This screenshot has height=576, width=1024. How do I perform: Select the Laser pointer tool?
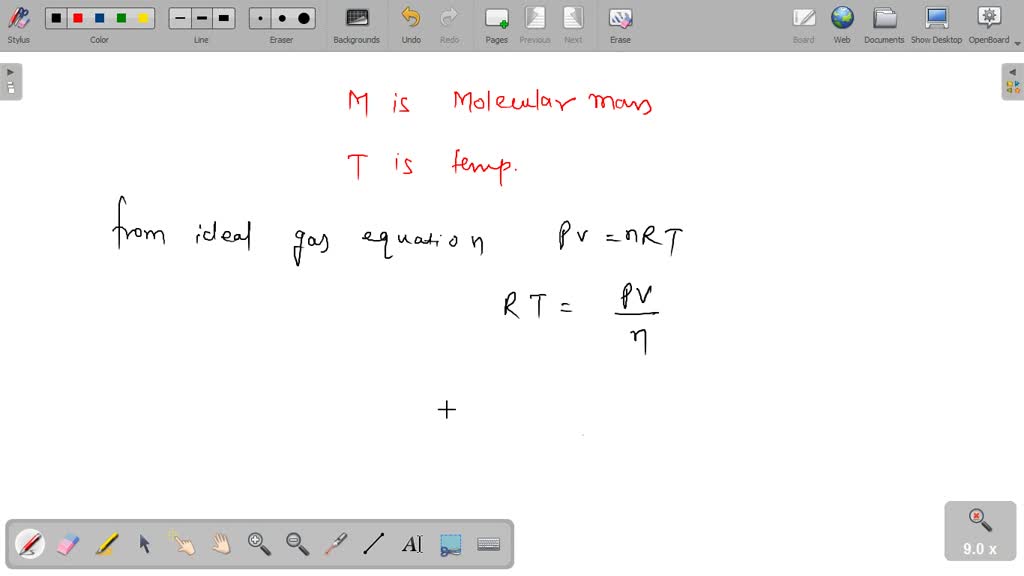(x=335, y=543)
